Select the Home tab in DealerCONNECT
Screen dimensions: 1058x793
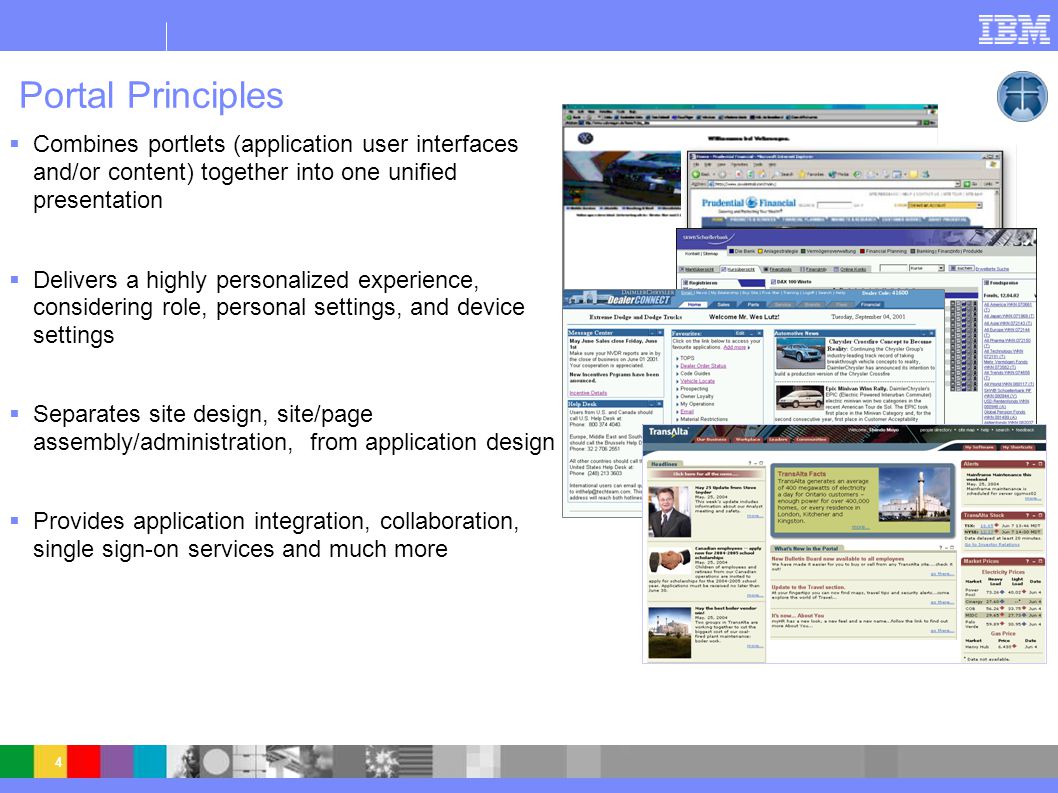694,304
